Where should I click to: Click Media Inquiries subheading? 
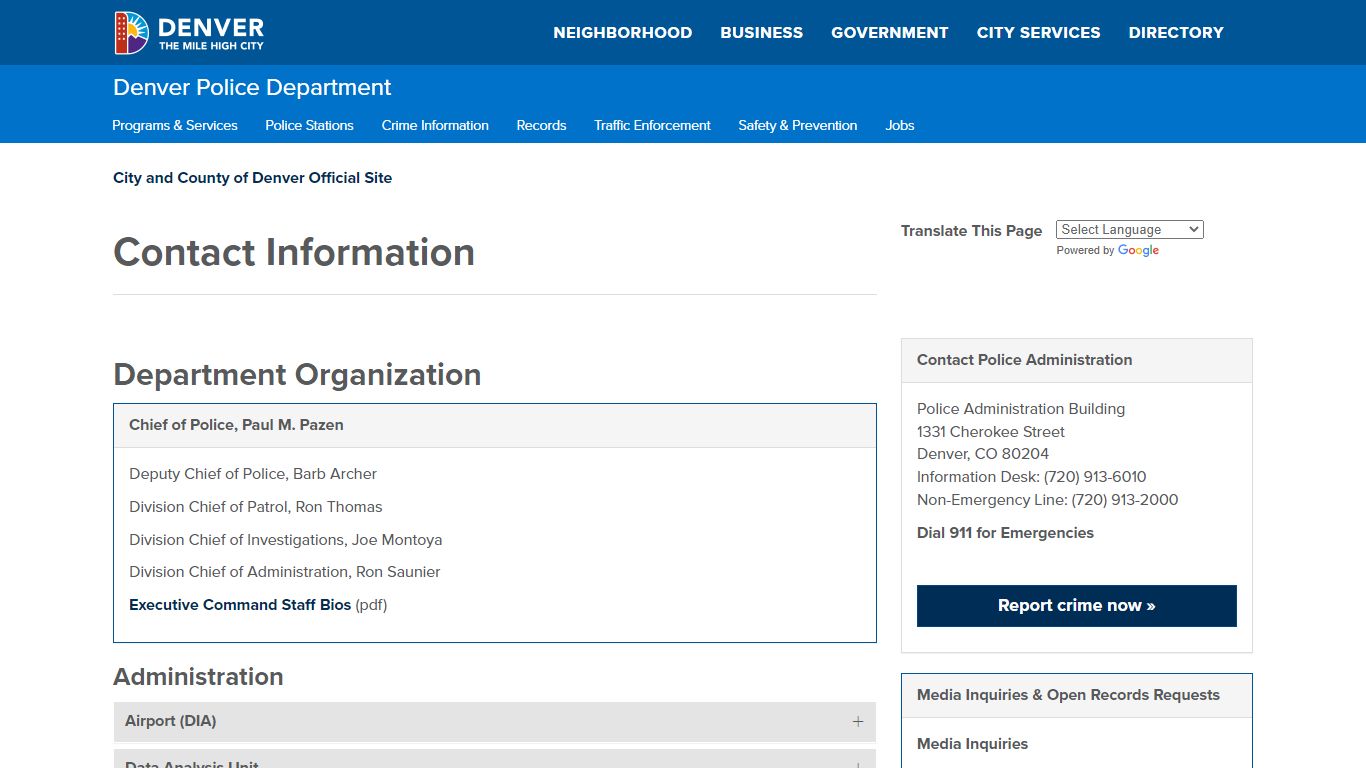coord(972,744)
